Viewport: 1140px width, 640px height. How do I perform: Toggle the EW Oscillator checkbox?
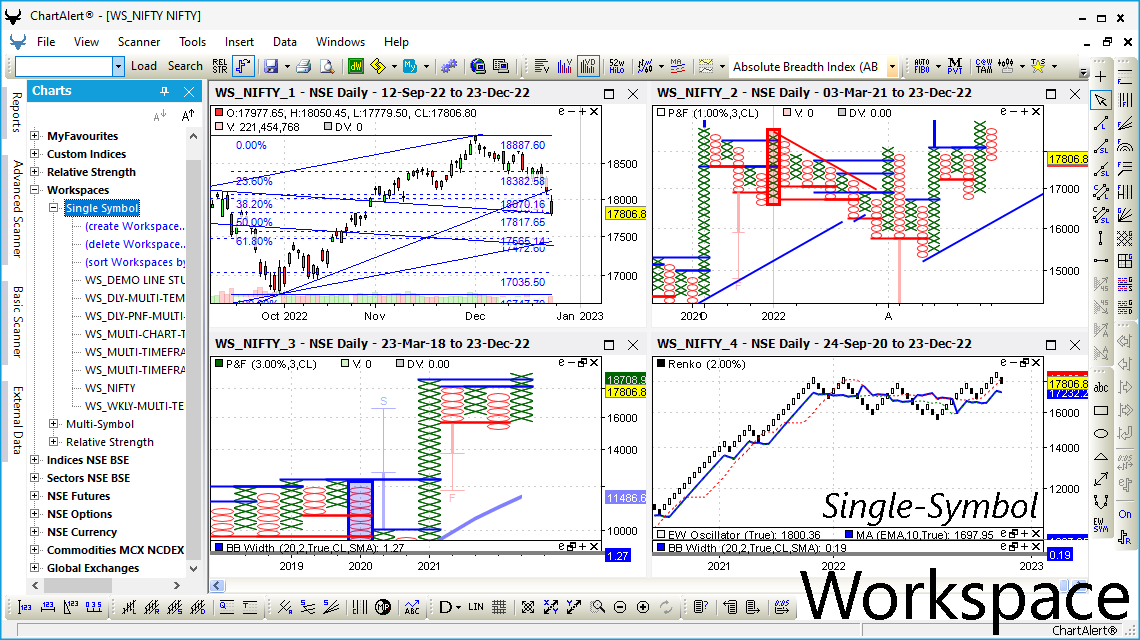(661, 535)
